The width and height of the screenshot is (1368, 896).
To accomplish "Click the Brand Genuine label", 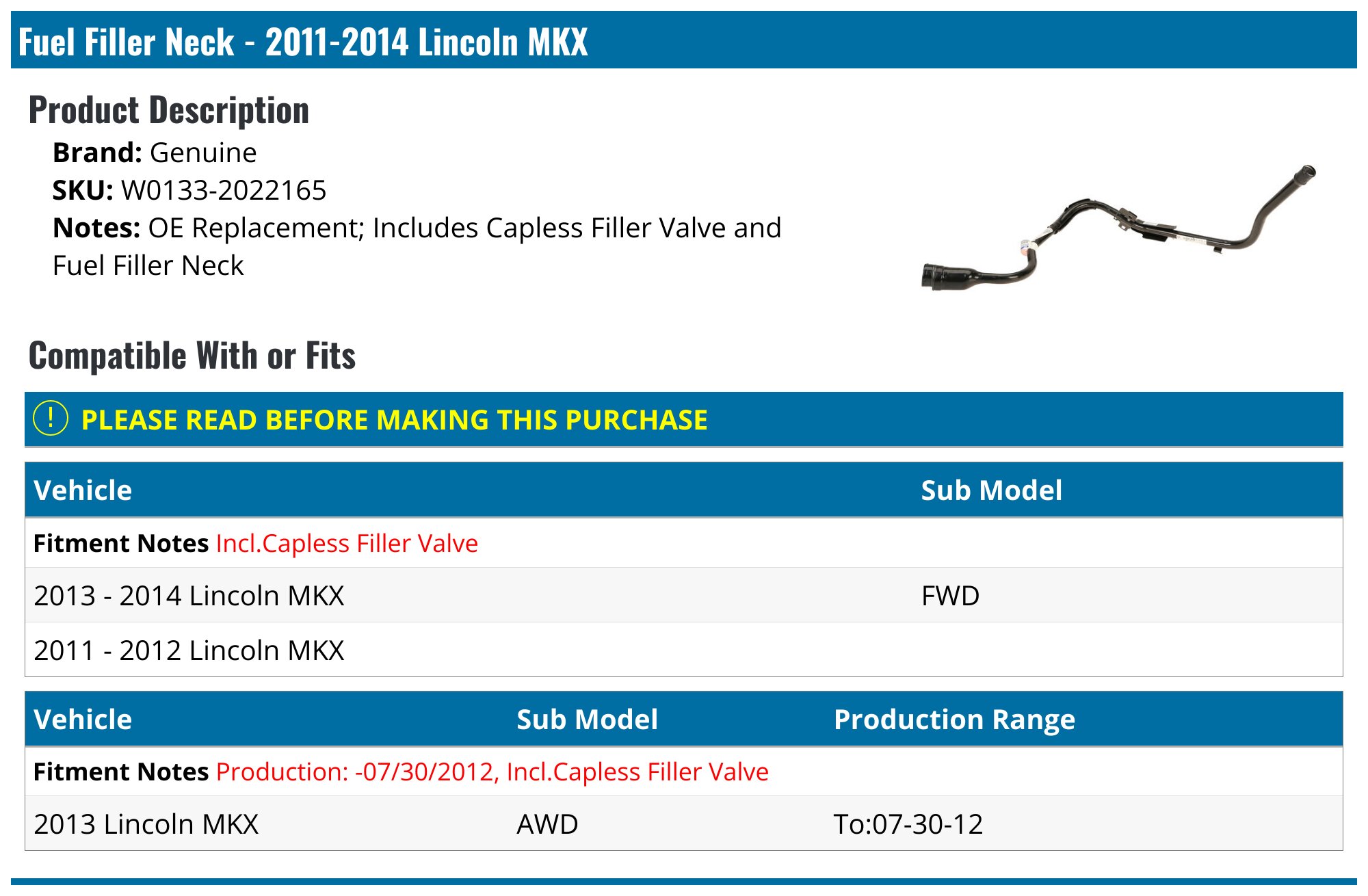I will coord(155,153).
